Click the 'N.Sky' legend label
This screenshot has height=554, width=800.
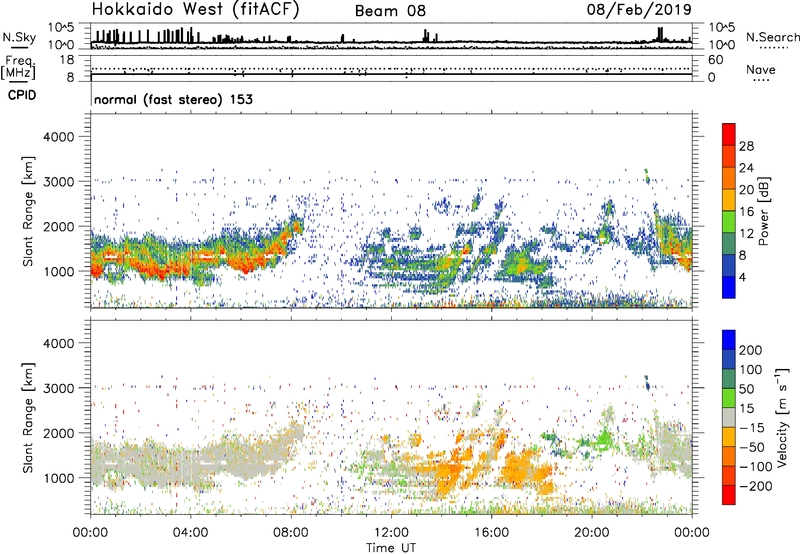coord(19,37)
